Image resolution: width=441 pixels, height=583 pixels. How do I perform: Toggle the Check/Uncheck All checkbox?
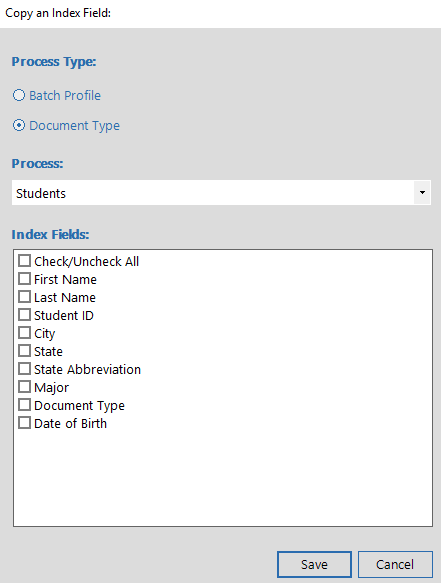25,261
